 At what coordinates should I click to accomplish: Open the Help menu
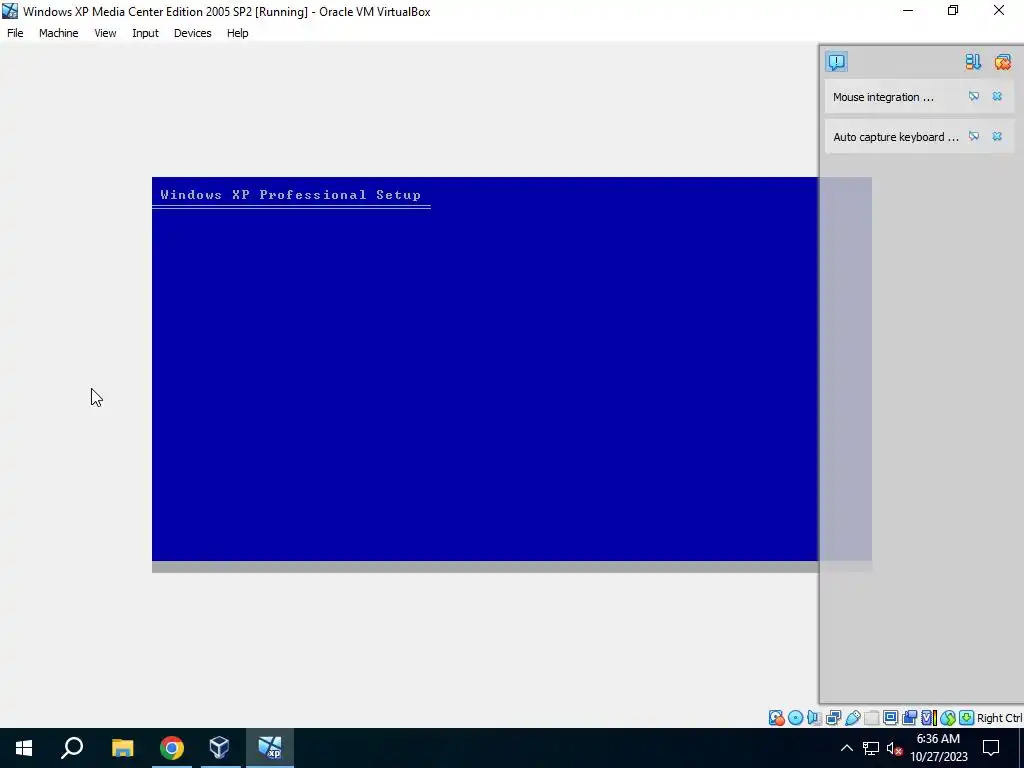(238, 33)
